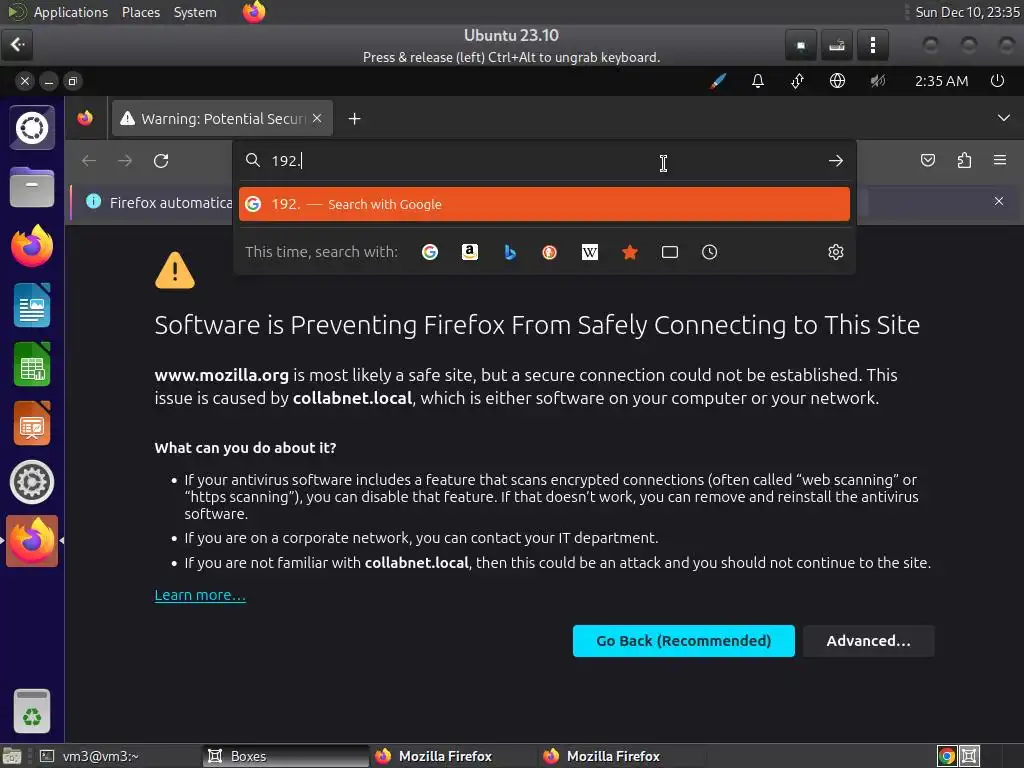1024x768 pixels.
Task: Open search settings gear in urlbar
Action: coord(835,252)
